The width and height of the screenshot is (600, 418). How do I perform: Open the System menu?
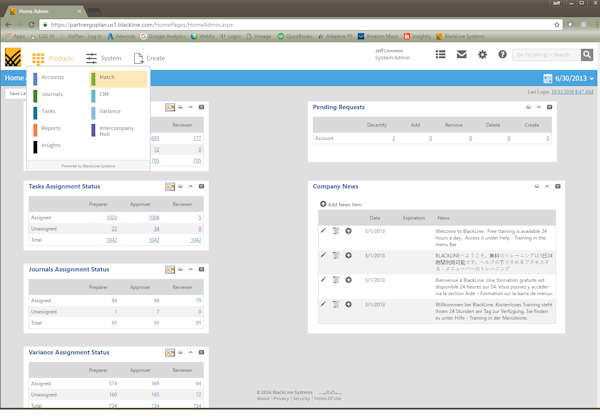coord(103,58)
